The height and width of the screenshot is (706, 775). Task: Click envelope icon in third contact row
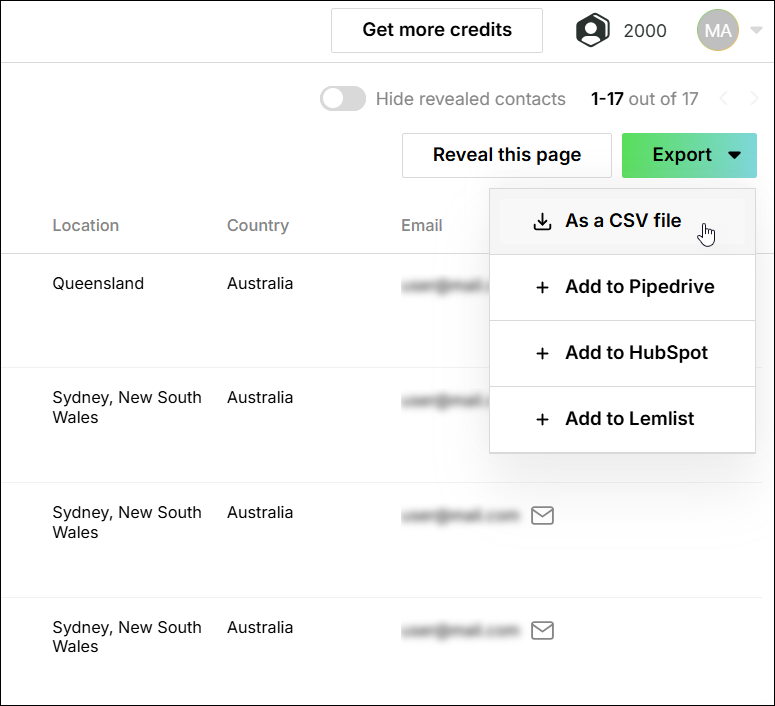coord(542,515)
